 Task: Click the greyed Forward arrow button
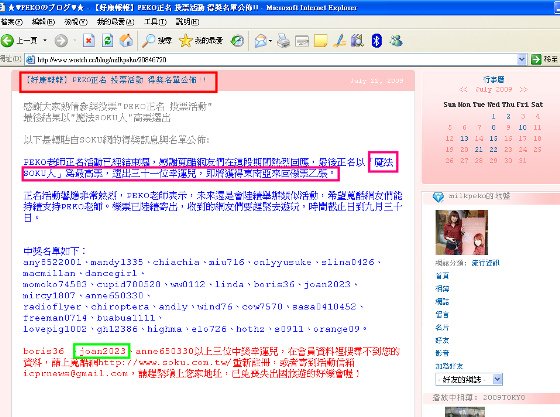pos(61,40)
